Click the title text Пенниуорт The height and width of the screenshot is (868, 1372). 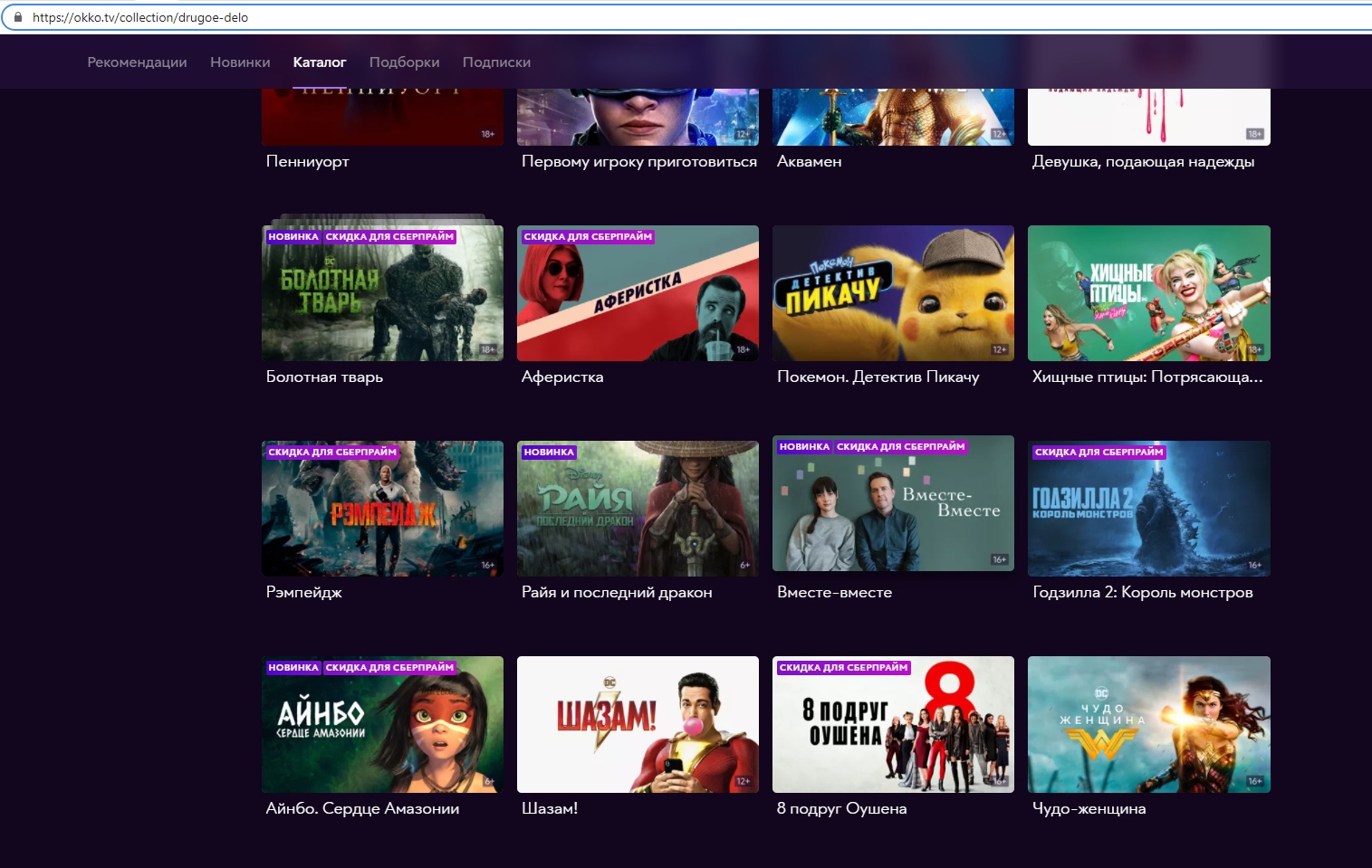(x=307, y=161)
